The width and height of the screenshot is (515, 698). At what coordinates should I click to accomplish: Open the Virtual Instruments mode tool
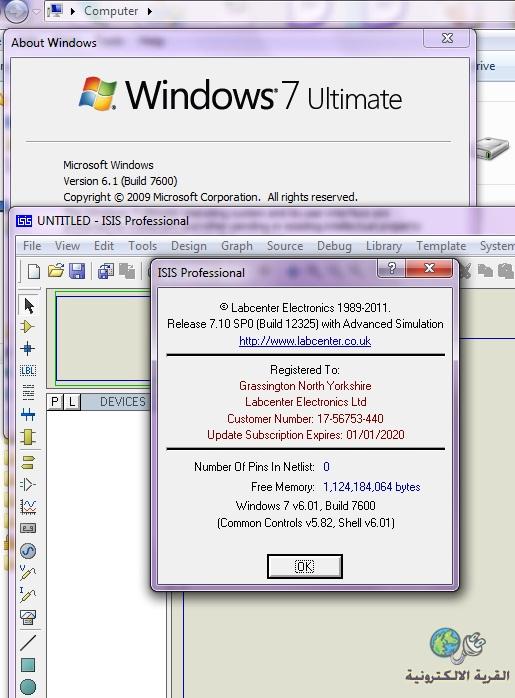(28, 617)
